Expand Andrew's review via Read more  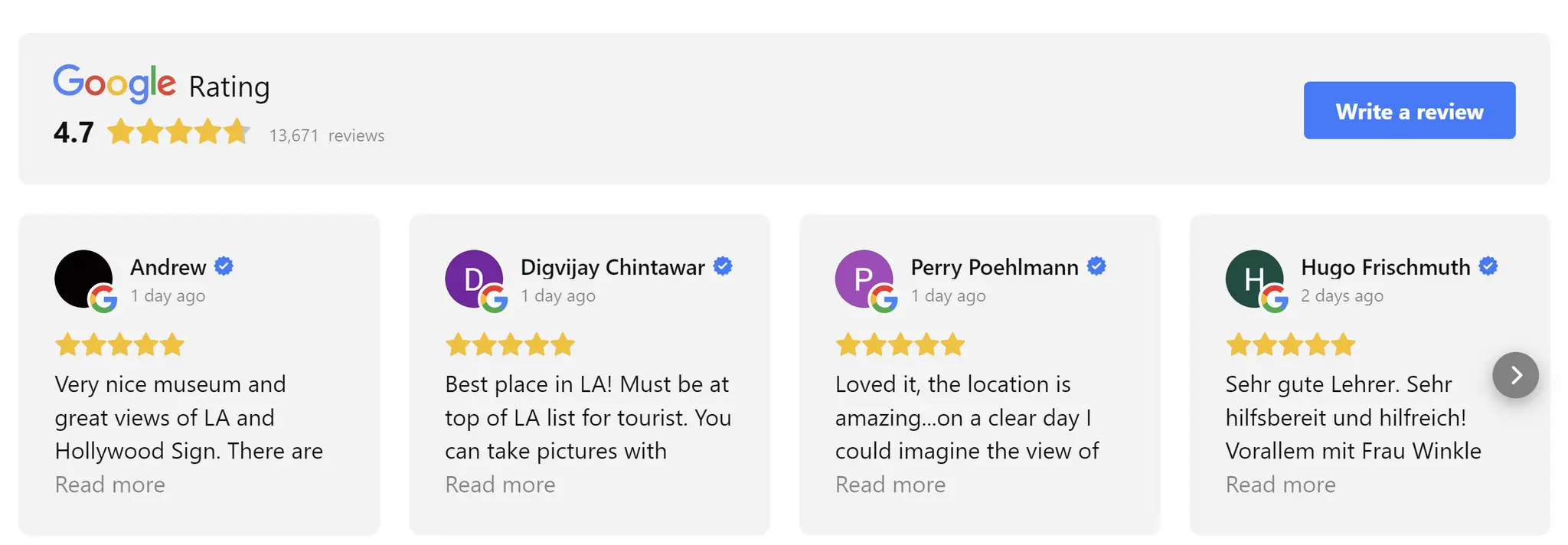coord(109,485)
